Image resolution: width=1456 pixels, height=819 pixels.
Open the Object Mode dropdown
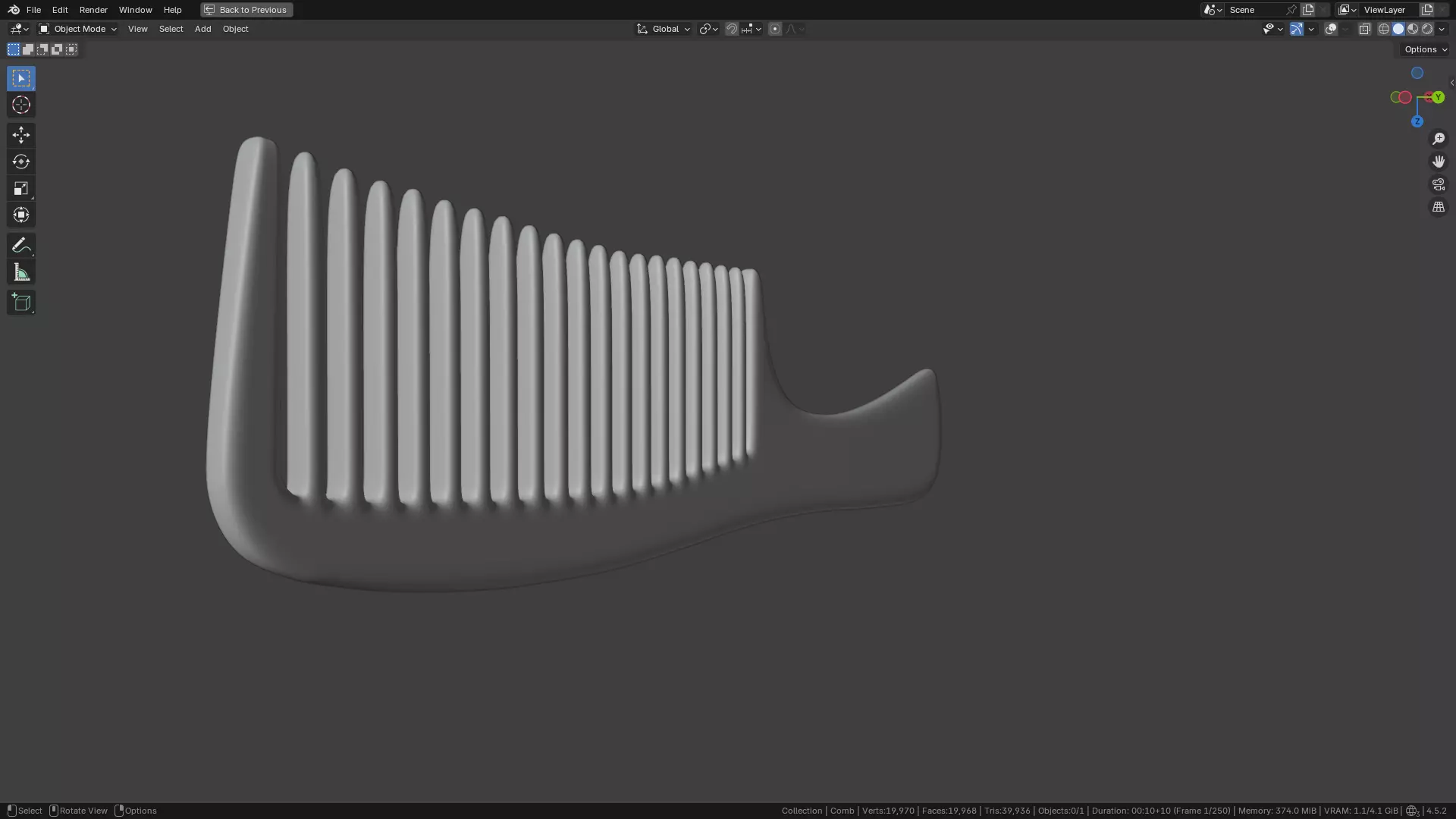[78, 29]
